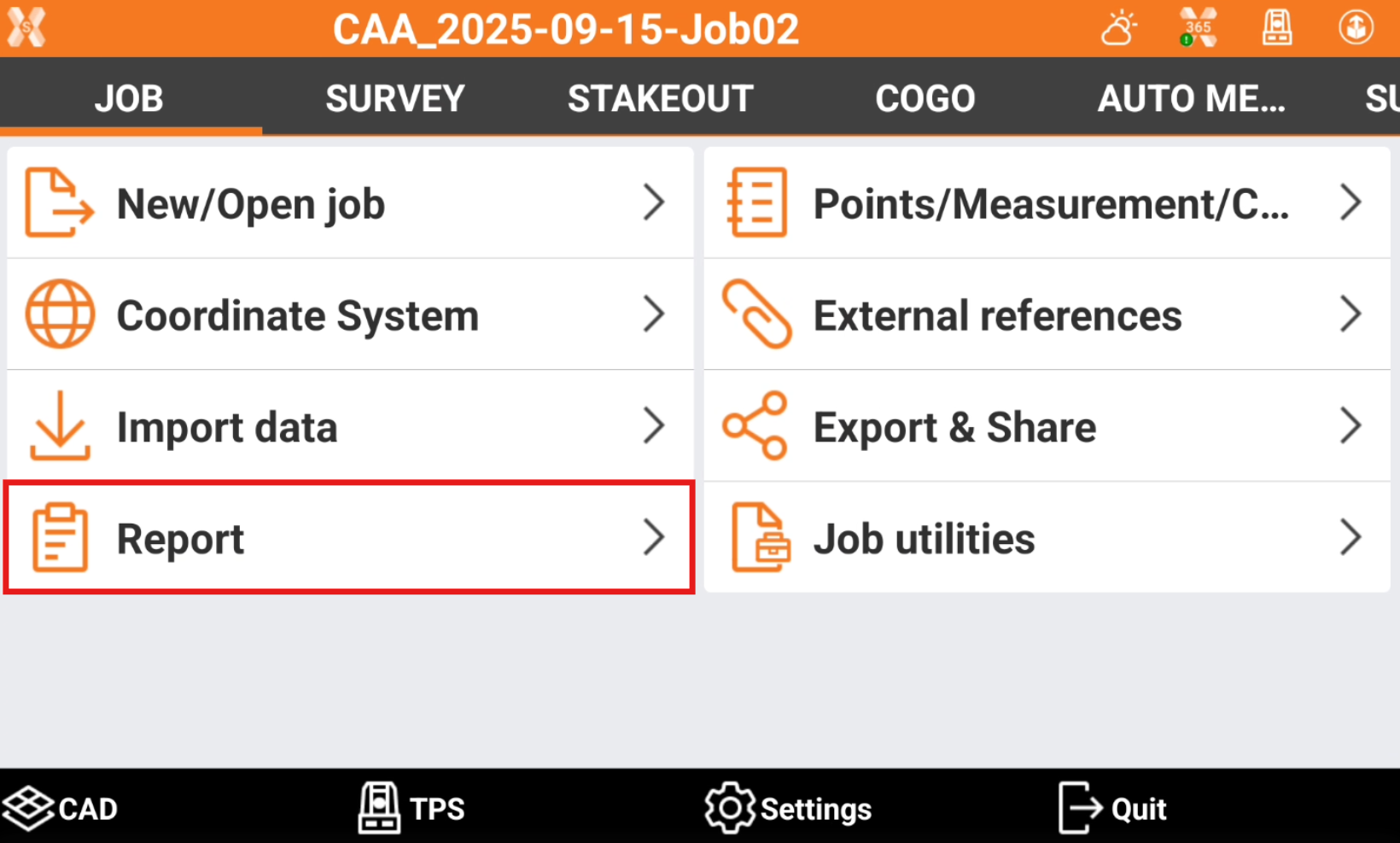Switch to the SURVEY tab

tap(395, 98)
